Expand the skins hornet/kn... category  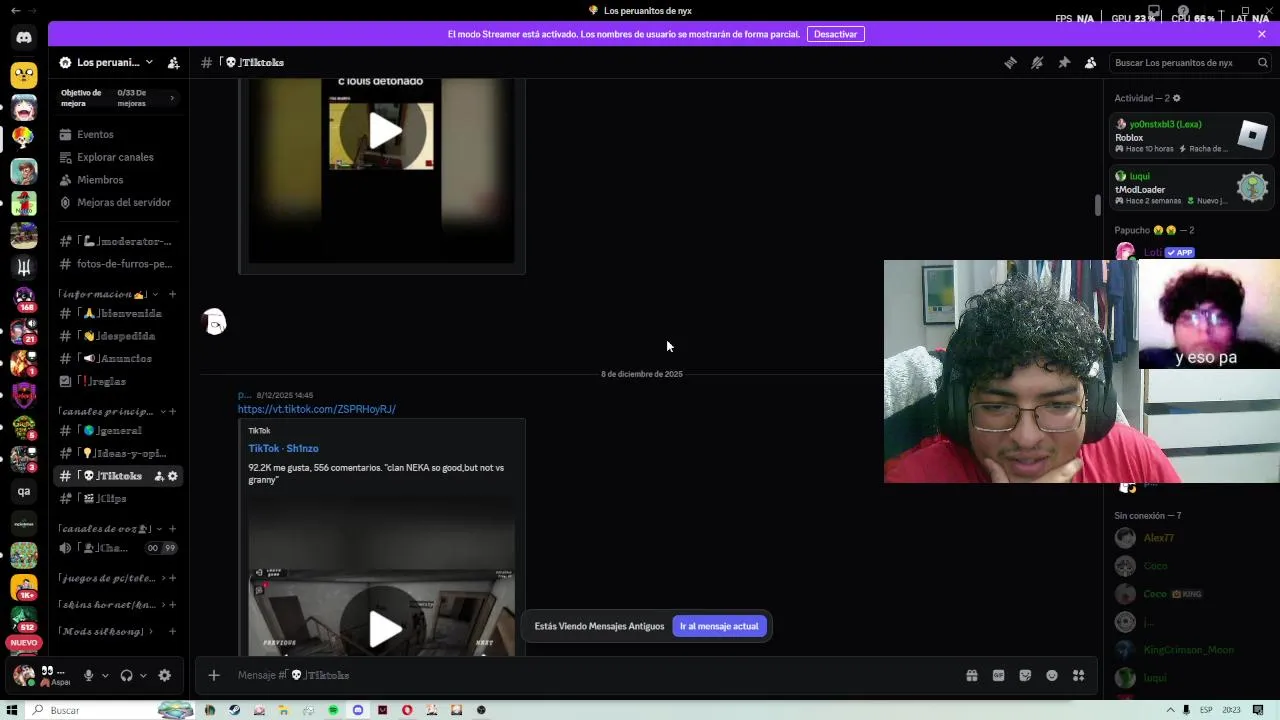pyautogui.click(x=110, y=605)
